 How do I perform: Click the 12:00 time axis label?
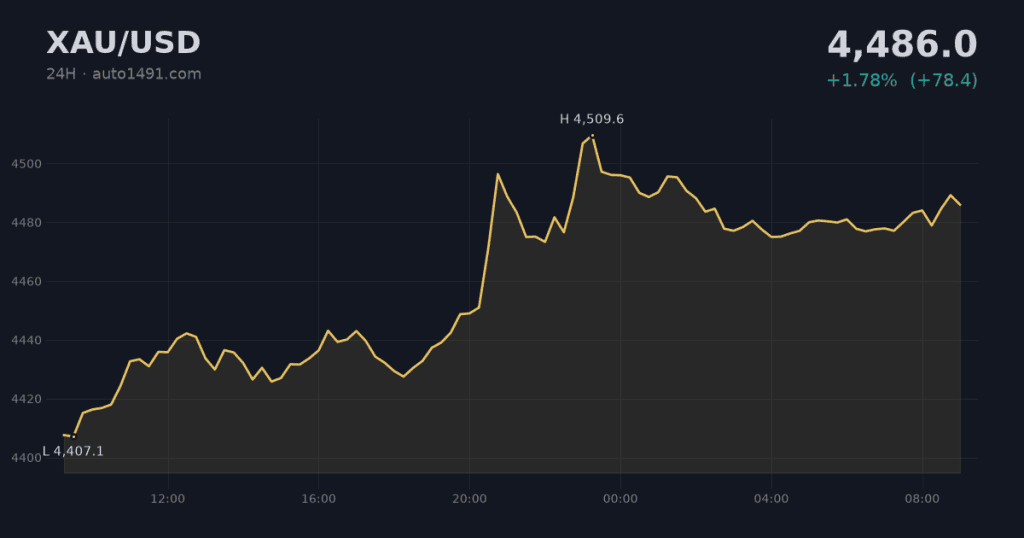pyautogui.click(x=168, y=499)
